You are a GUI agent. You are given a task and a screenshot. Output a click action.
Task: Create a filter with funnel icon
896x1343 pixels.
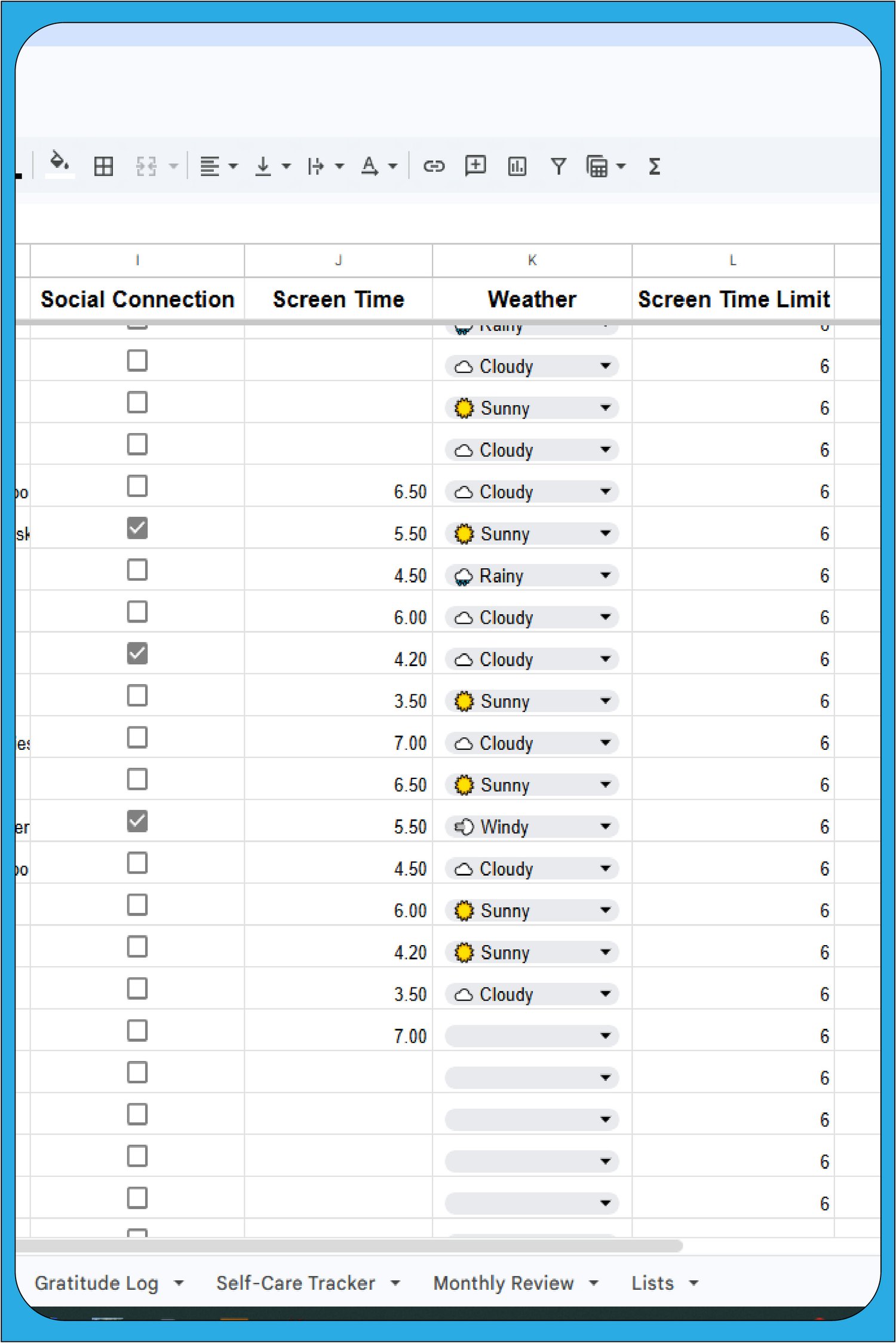[x=558, y=166]
